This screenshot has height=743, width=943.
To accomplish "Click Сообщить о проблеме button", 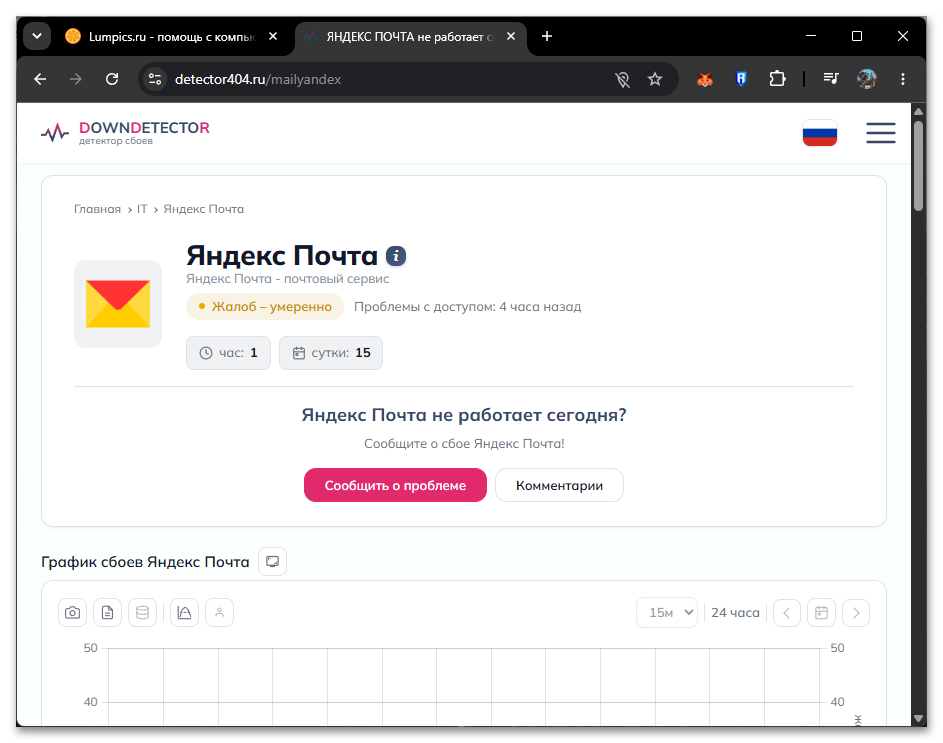I will pos(395,486).
